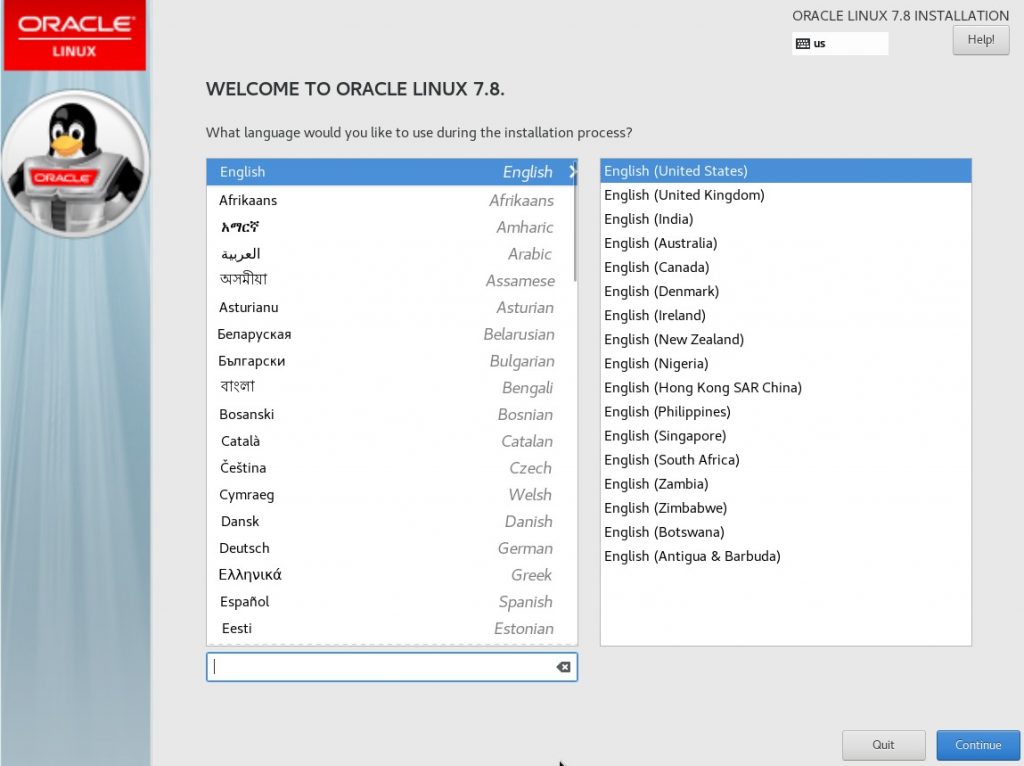Image resolution: width=1024 pixels, height=766 pixels.
Task: Select Afrikaans in the language list
Action: pyautogui.click(x=392, y=200)
